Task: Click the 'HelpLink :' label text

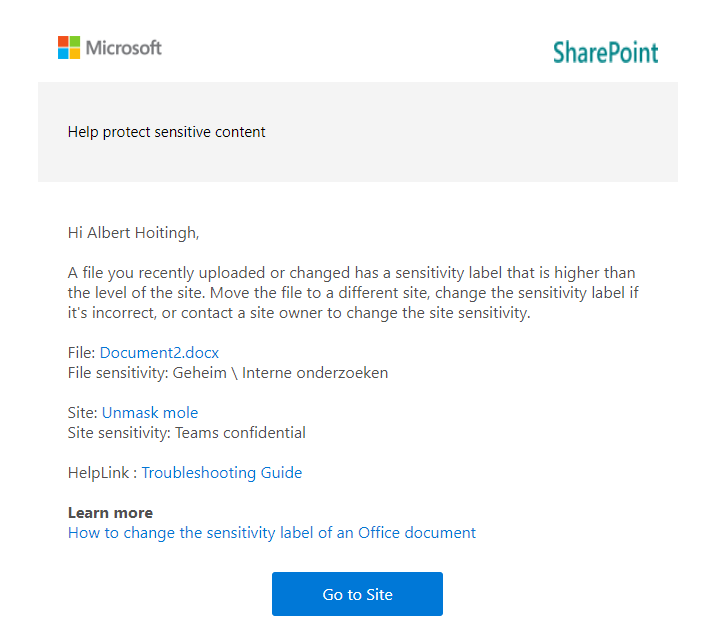Action: 102,472
